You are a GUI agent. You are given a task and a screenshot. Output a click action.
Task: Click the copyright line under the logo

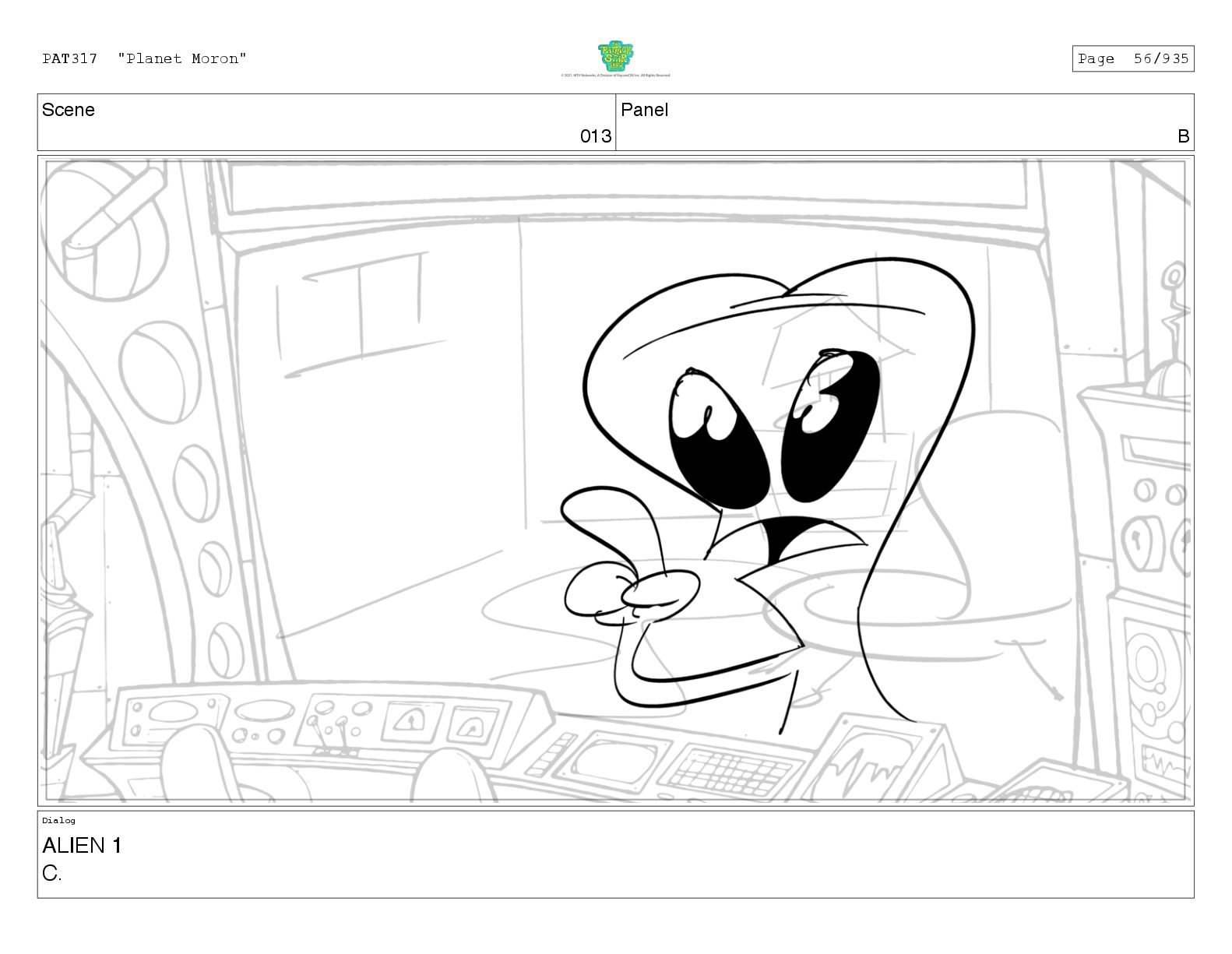(x=615, y=76)
